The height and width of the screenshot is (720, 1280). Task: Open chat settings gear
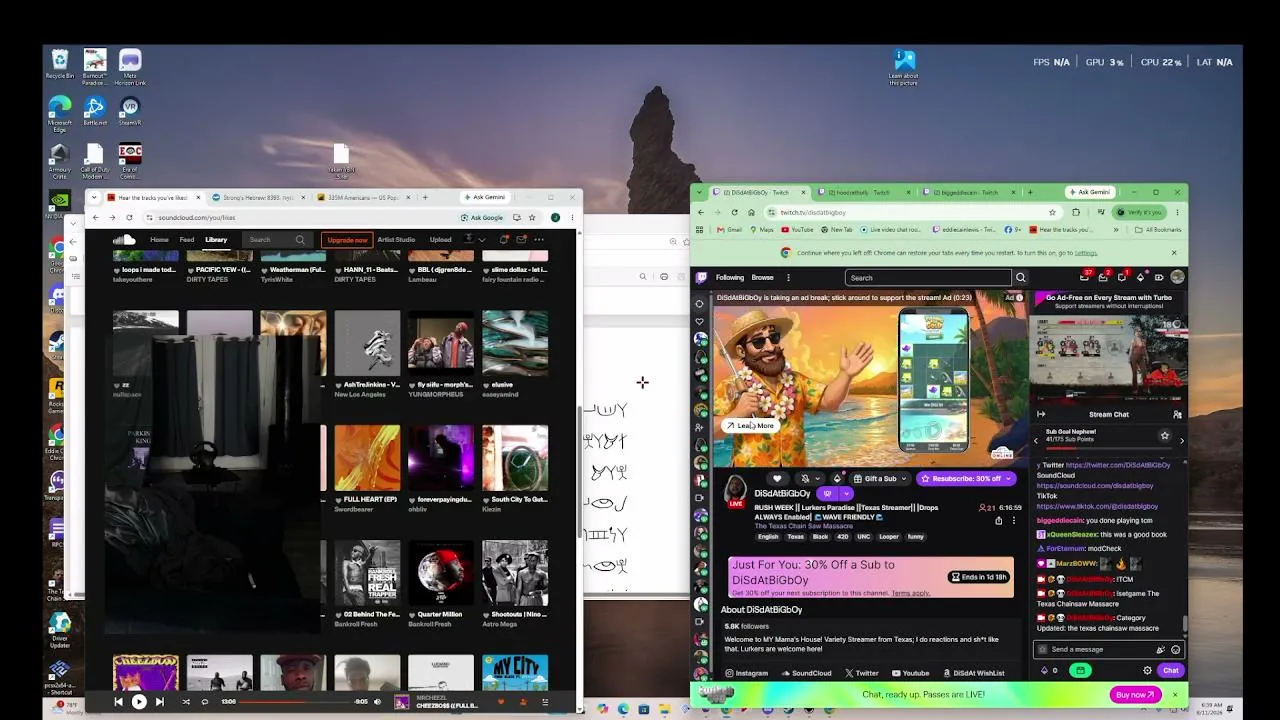tap(1147, 670)
